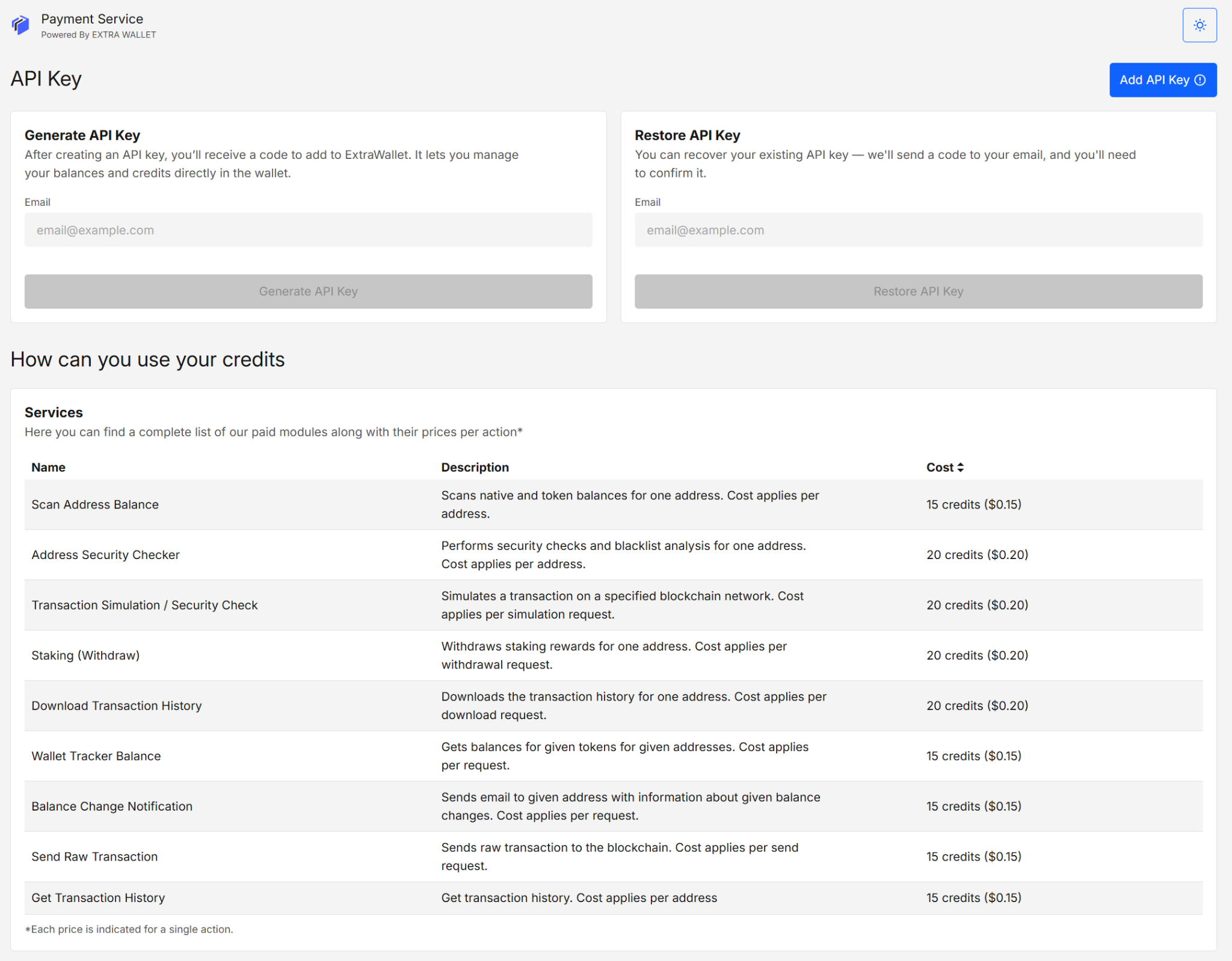Select the Download Transaction History row

coord(421,705)
